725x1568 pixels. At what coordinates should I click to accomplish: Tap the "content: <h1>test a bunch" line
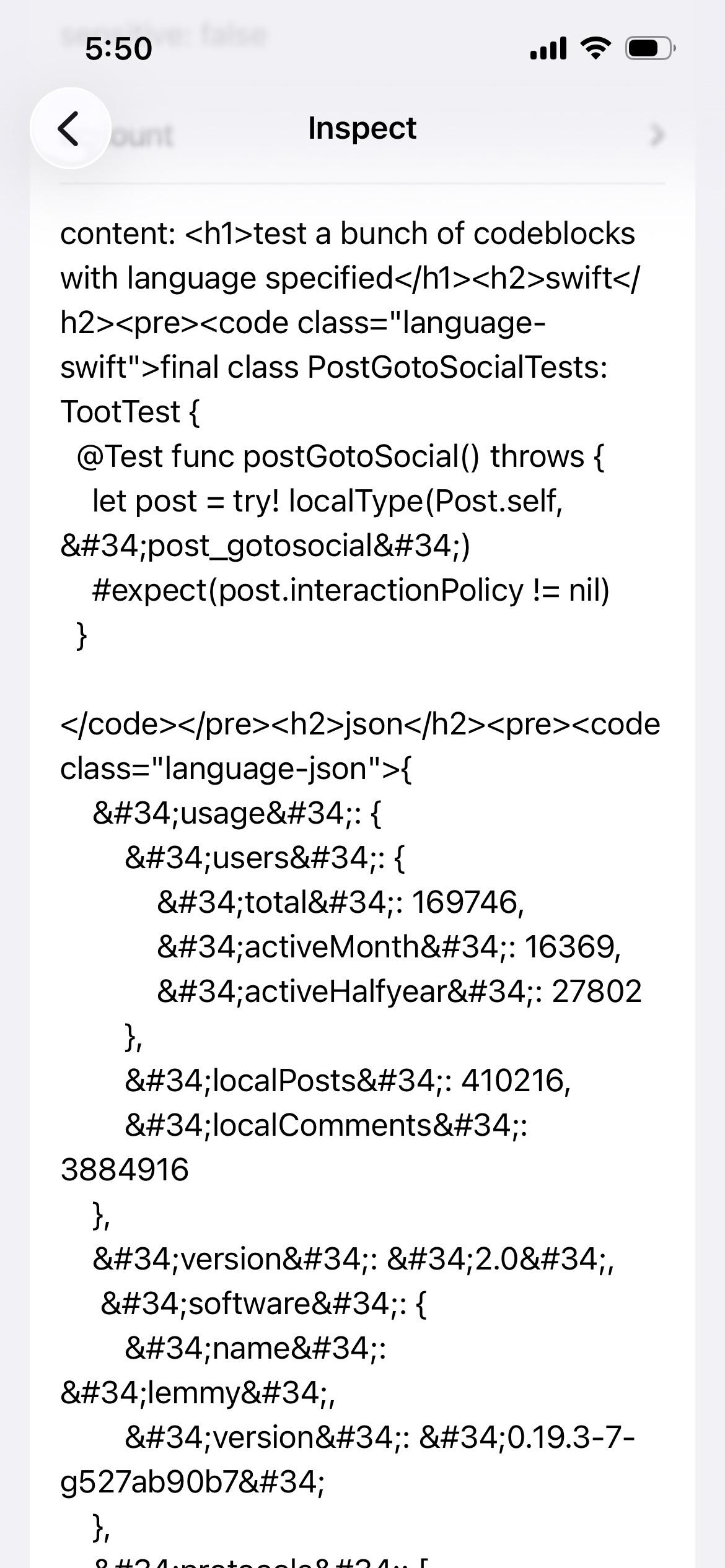tap(348, 234)
